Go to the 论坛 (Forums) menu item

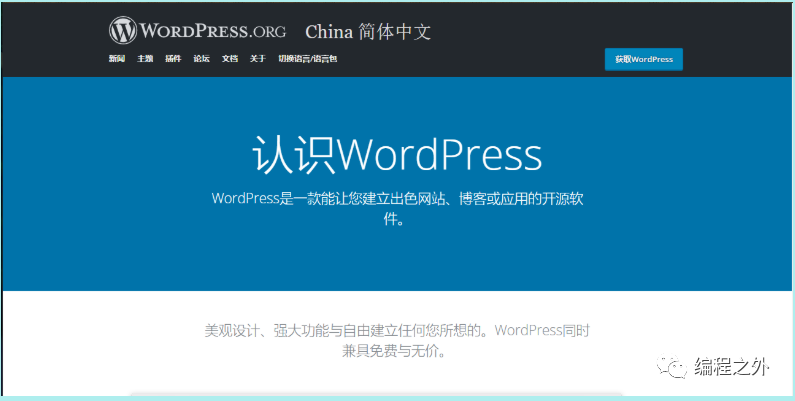pos(201,59)
